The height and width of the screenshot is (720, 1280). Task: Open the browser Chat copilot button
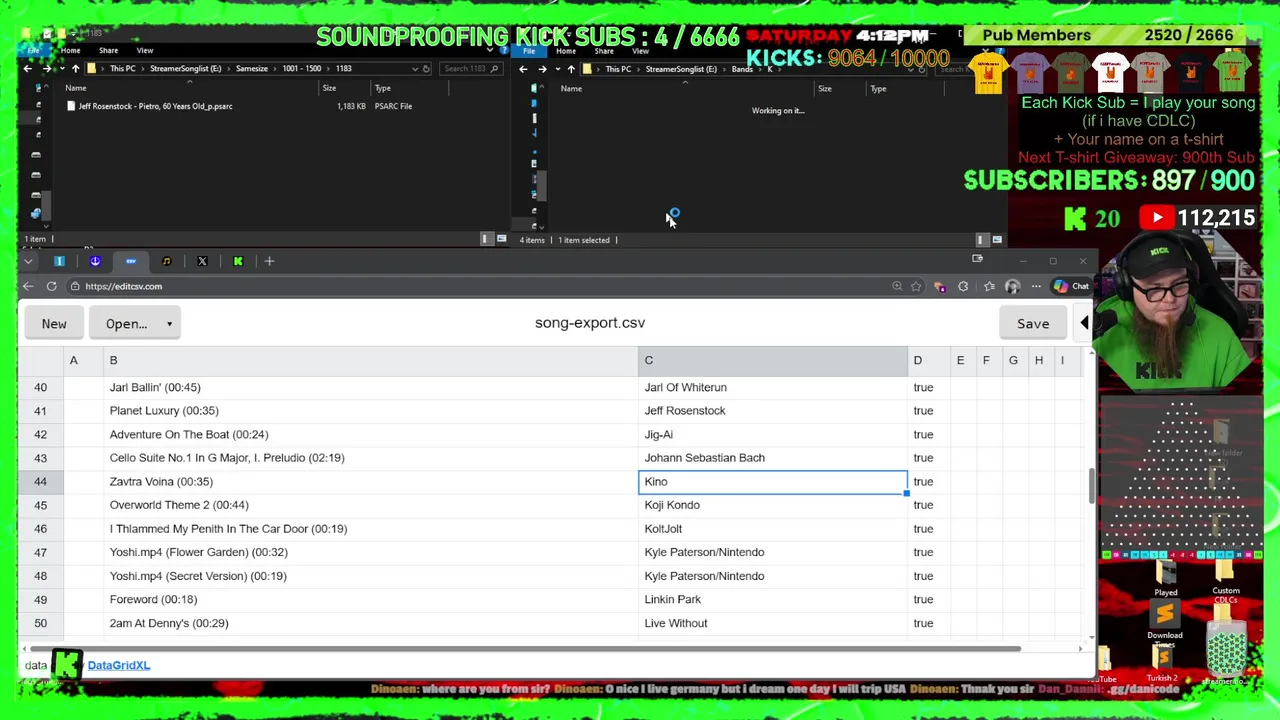tap(1071, 286)
